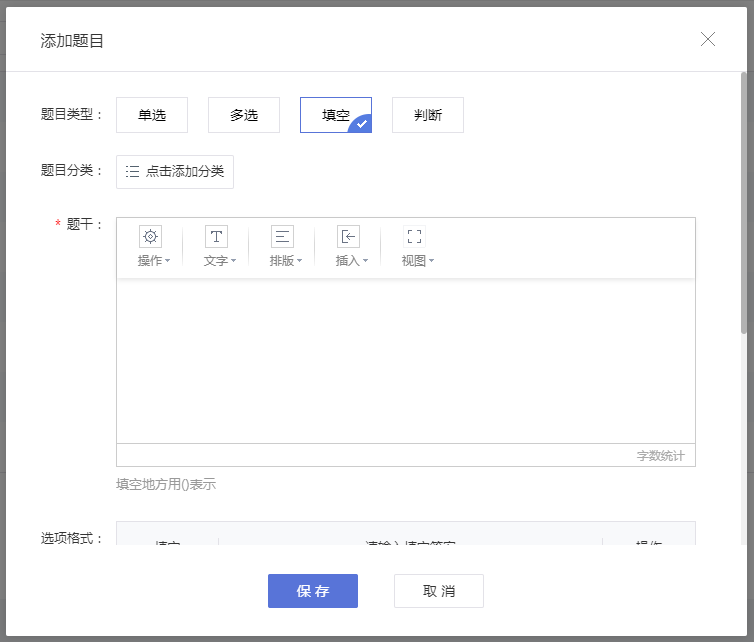Select 单选 question type
Image resolution: width=754 pixels, height=642 pixels.
(152, 115)
